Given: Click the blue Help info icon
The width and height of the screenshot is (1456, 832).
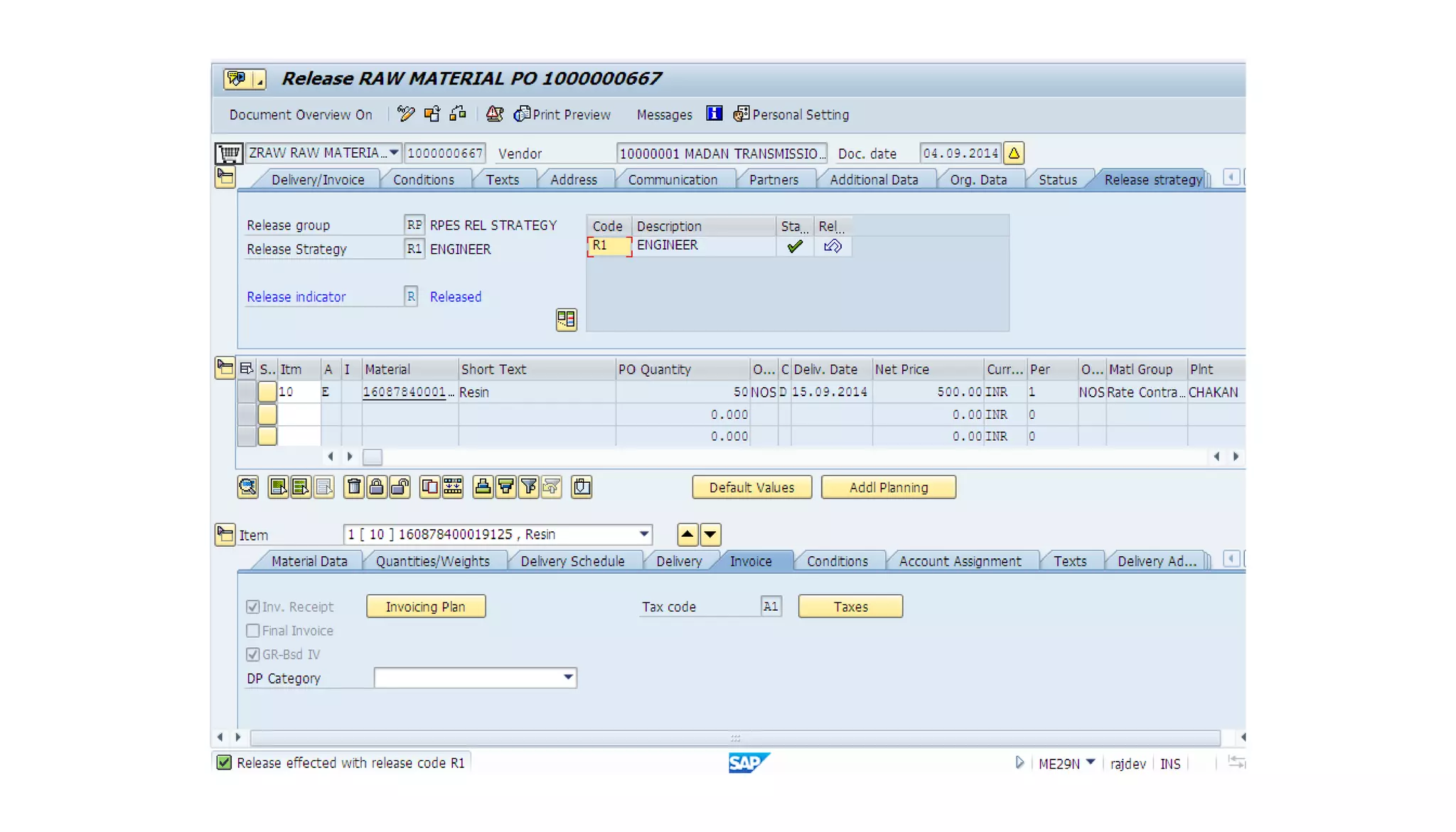Looking at the screenshot, I should [x=714, y=114].
